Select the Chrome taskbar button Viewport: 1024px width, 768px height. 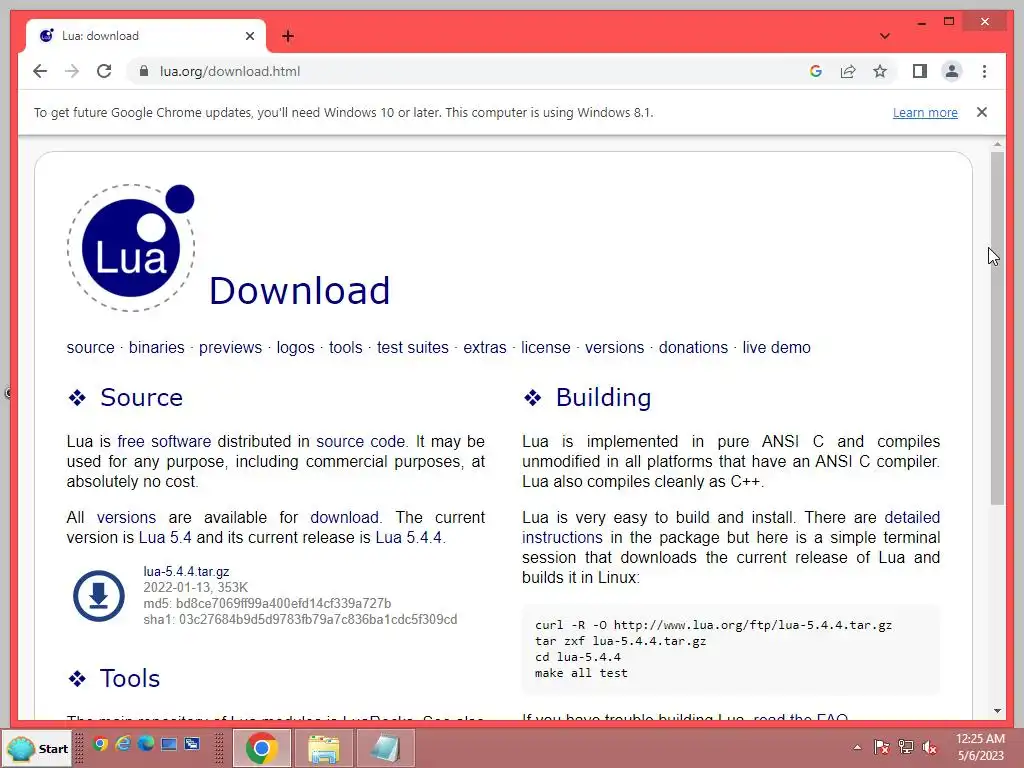(x=261, y=748)
